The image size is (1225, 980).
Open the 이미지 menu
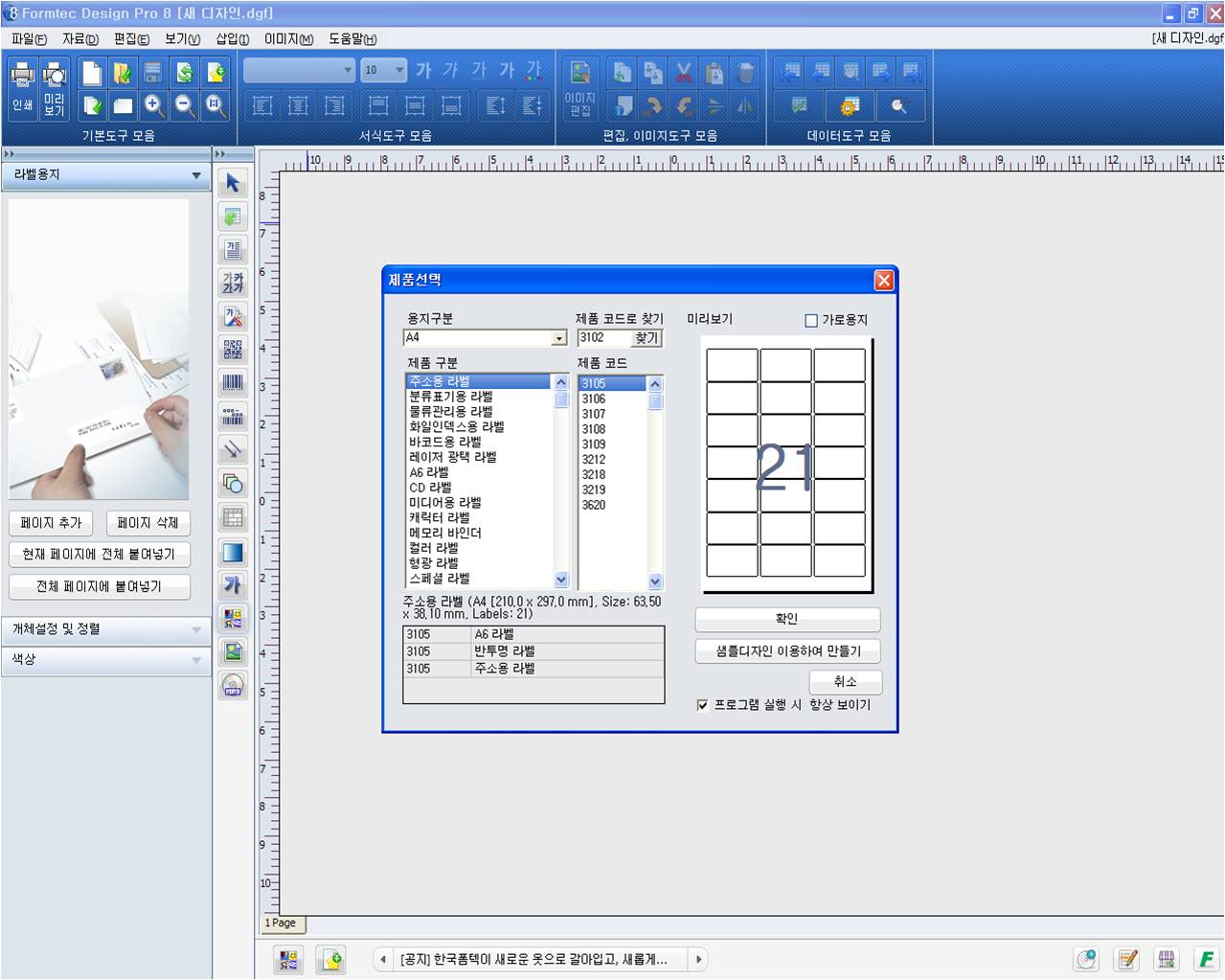pyautogui.click(x=288, y=39)
